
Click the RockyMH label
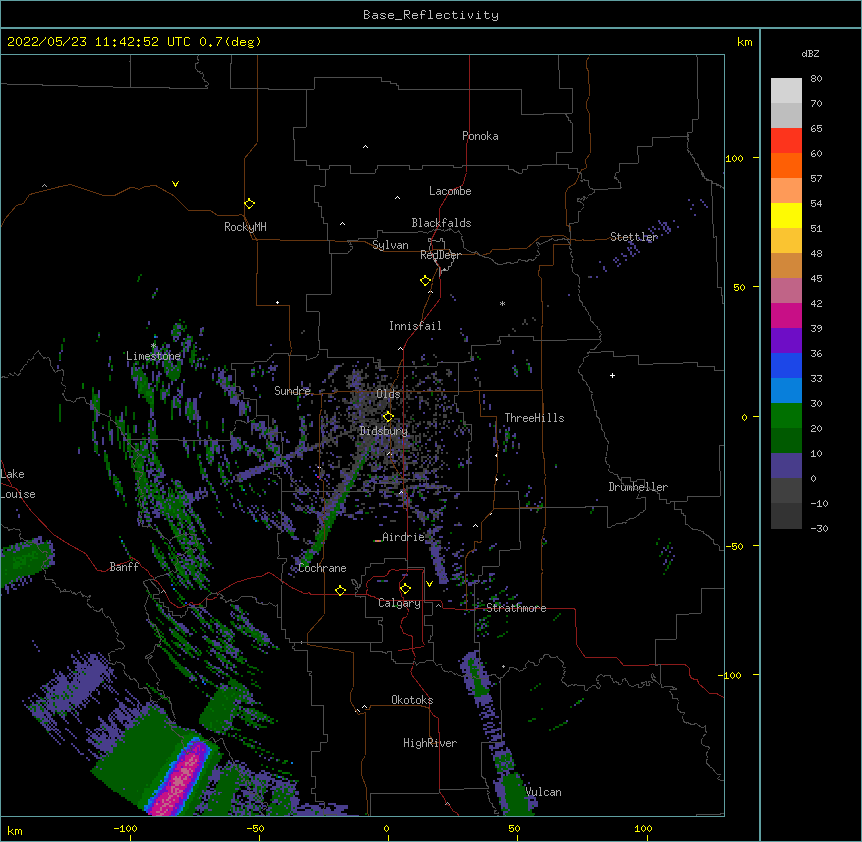click(245, 227)
